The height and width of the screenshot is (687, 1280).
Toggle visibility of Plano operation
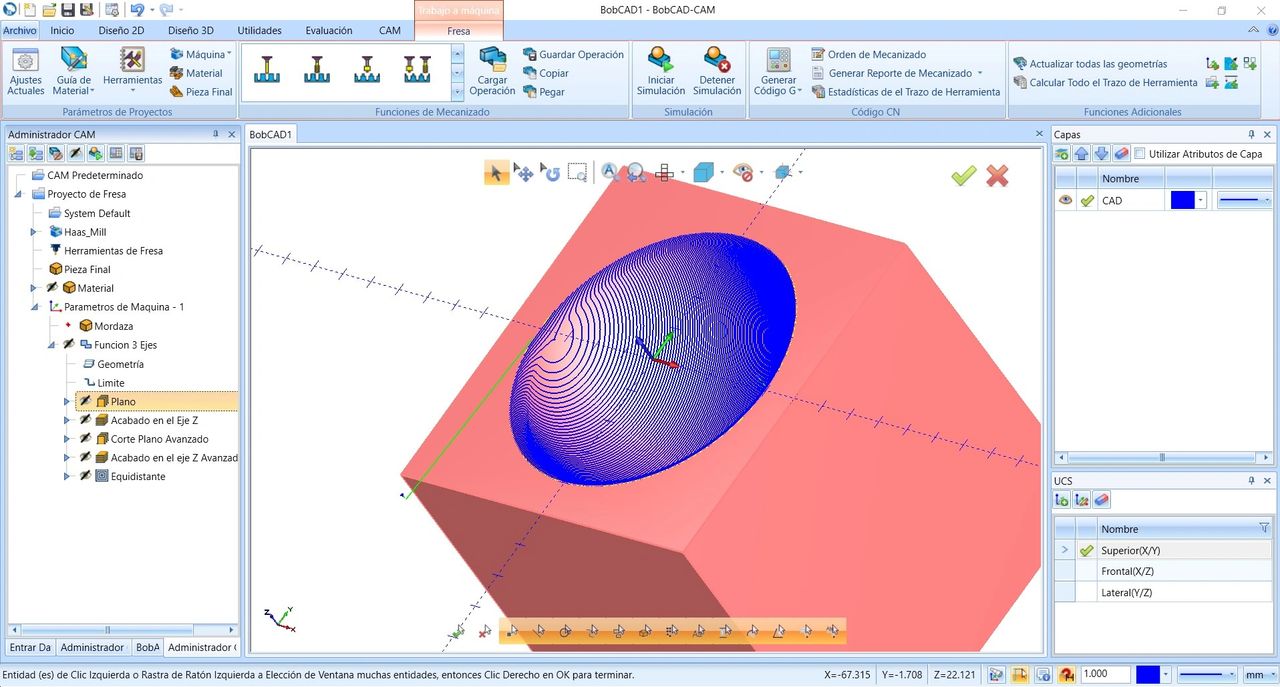86,401
